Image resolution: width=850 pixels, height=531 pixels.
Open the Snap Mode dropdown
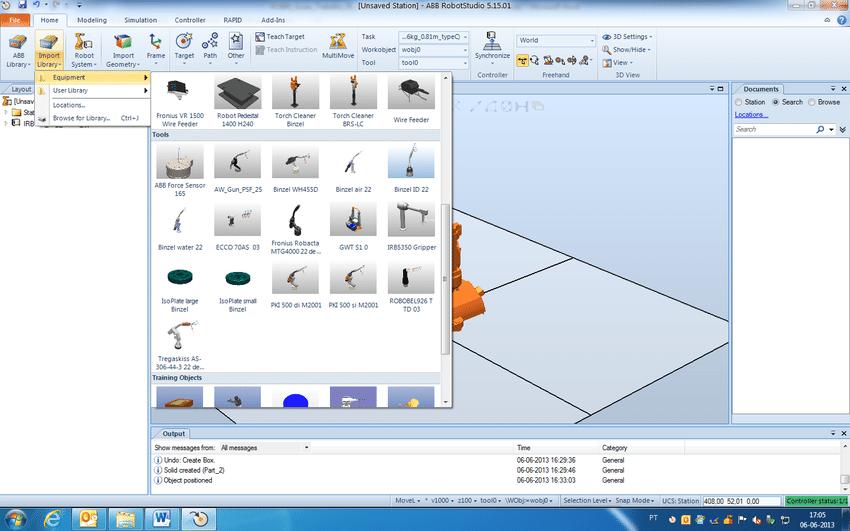(x=635, y=501)
